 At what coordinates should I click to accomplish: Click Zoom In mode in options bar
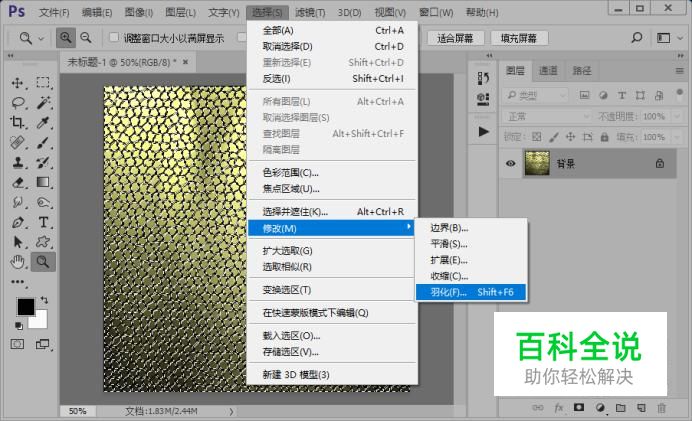tap(65, 38)
